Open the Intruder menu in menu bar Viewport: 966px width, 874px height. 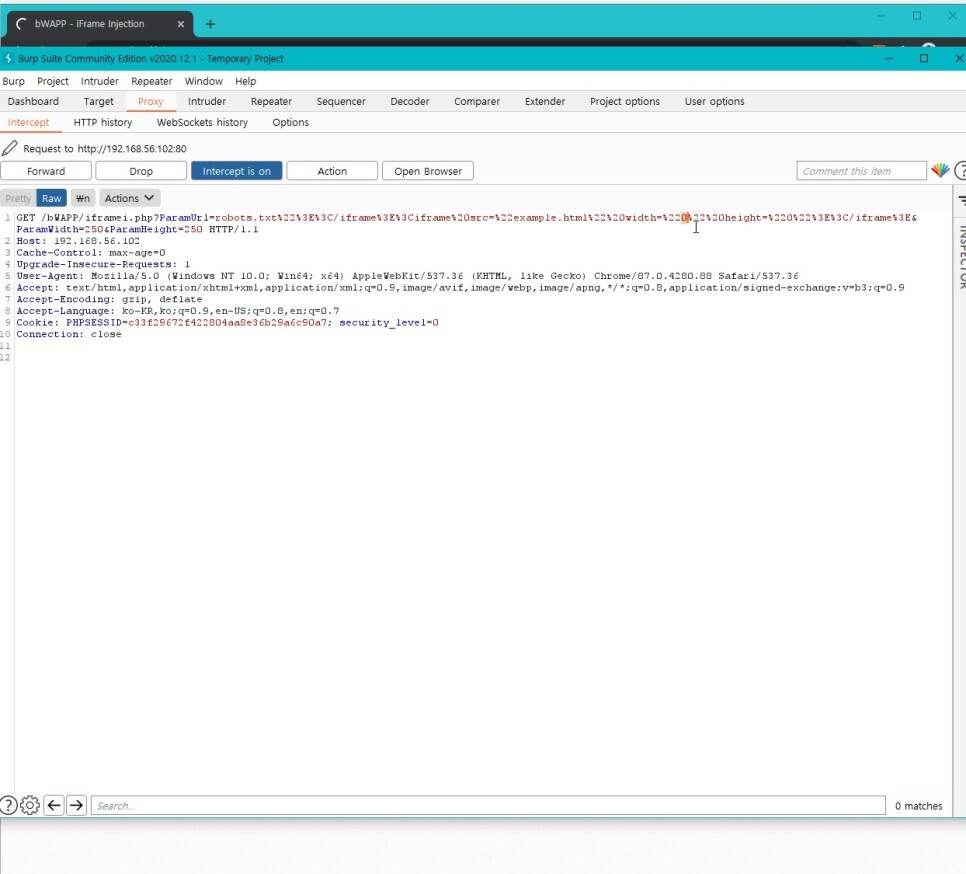[x=100, y=81]
